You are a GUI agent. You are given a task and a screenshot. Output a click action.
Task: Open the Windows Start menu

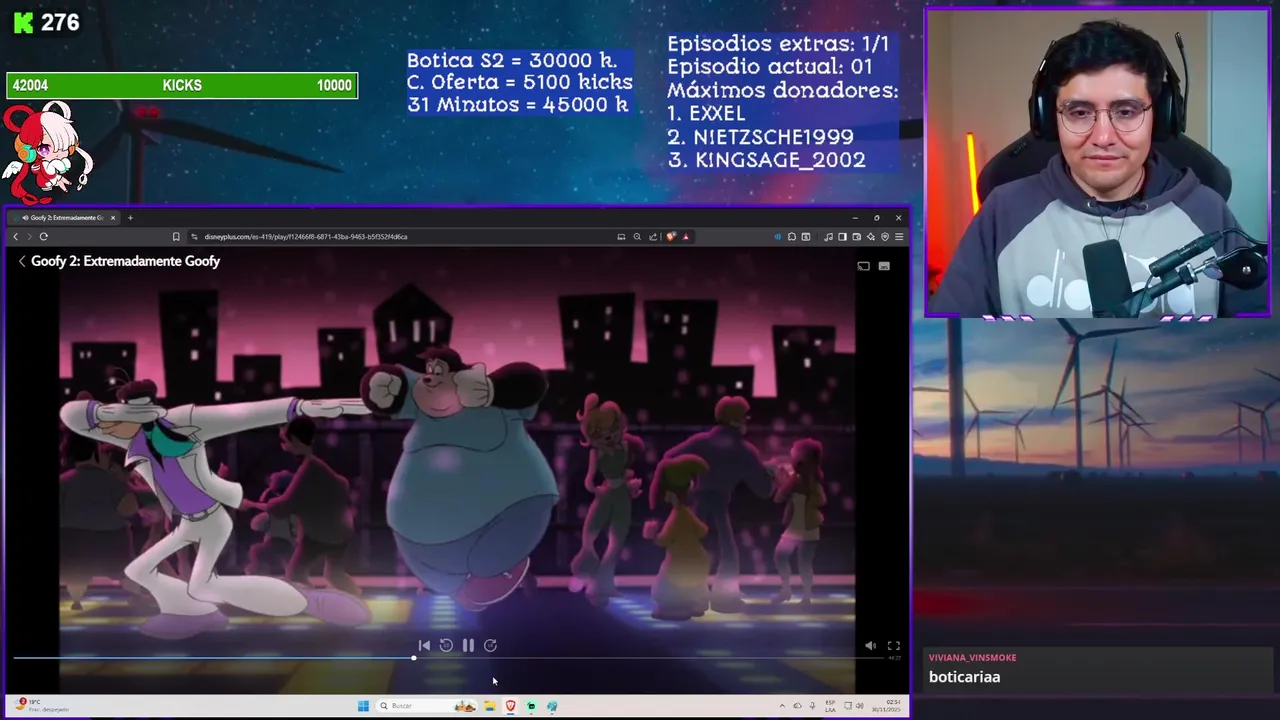tap(363, 706)
